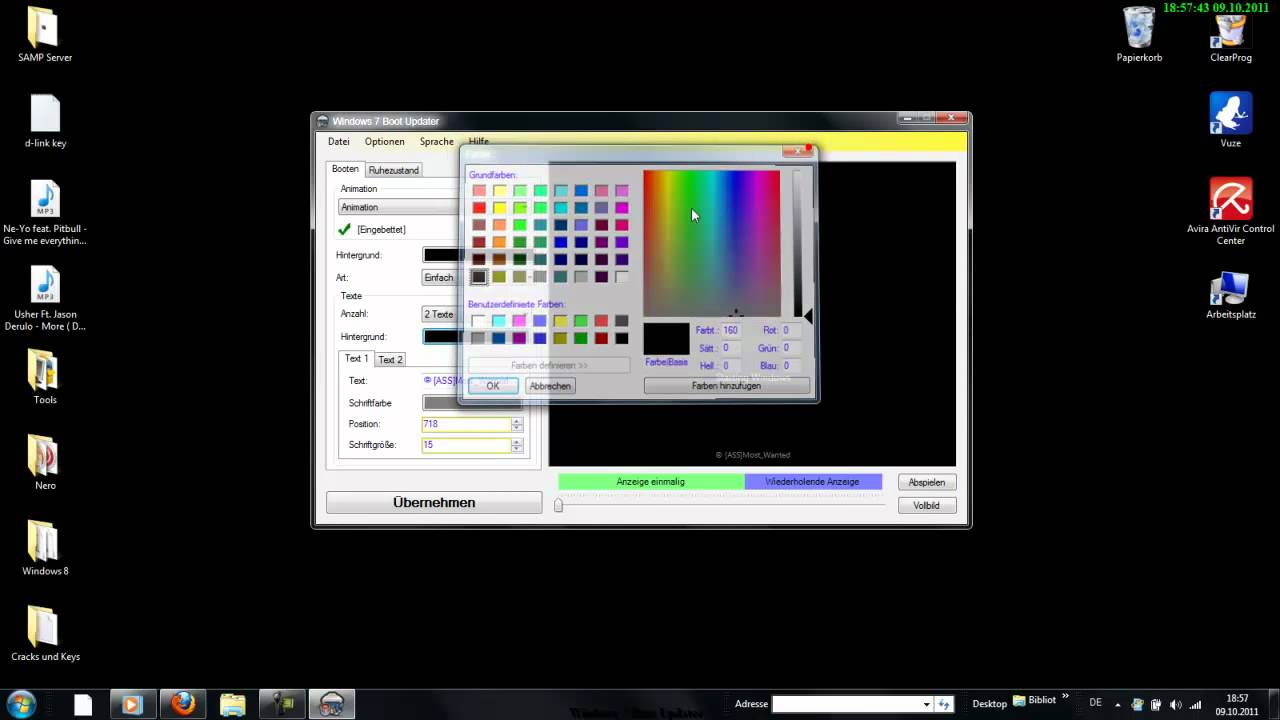Click the Adresse toolbar input field
The width and height of the screenshot is (1280, 720).
846,704
